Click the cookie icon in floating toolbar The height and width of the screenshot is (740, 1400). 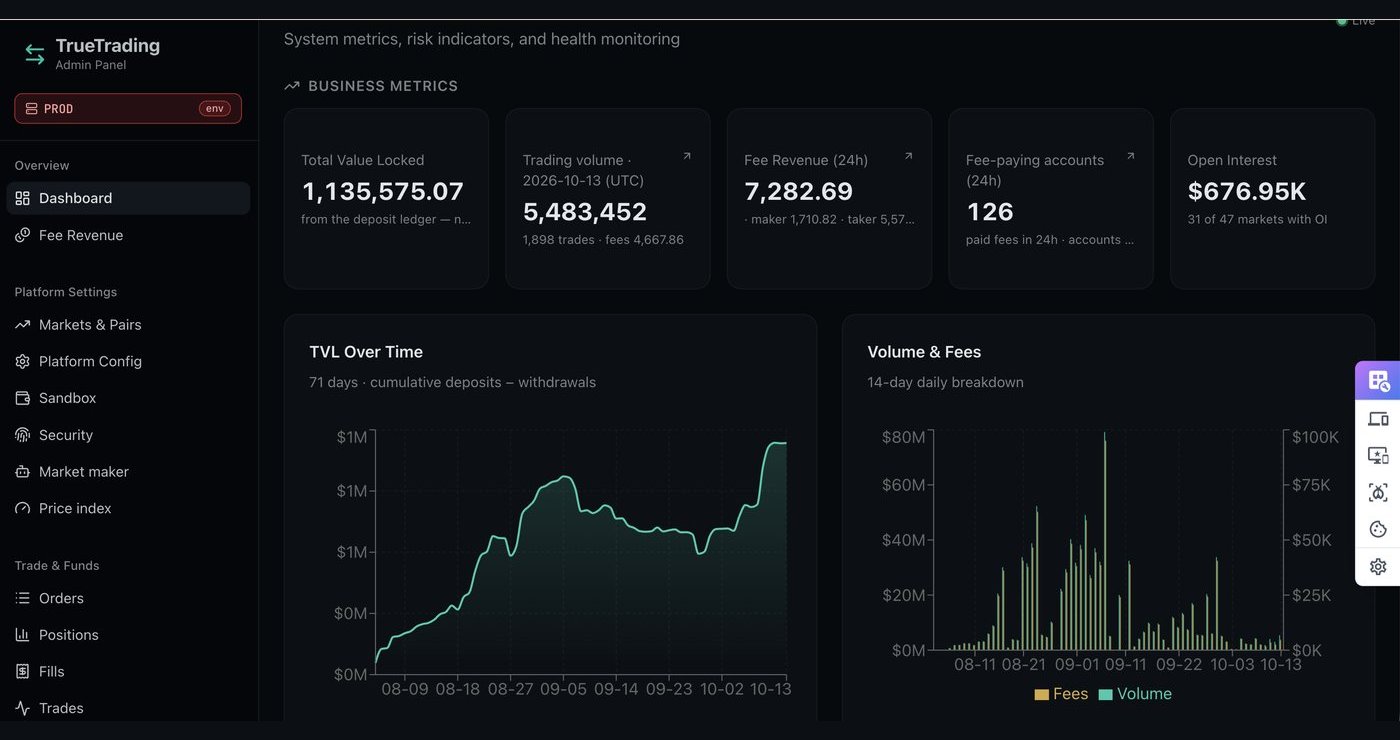point(1378,529)
